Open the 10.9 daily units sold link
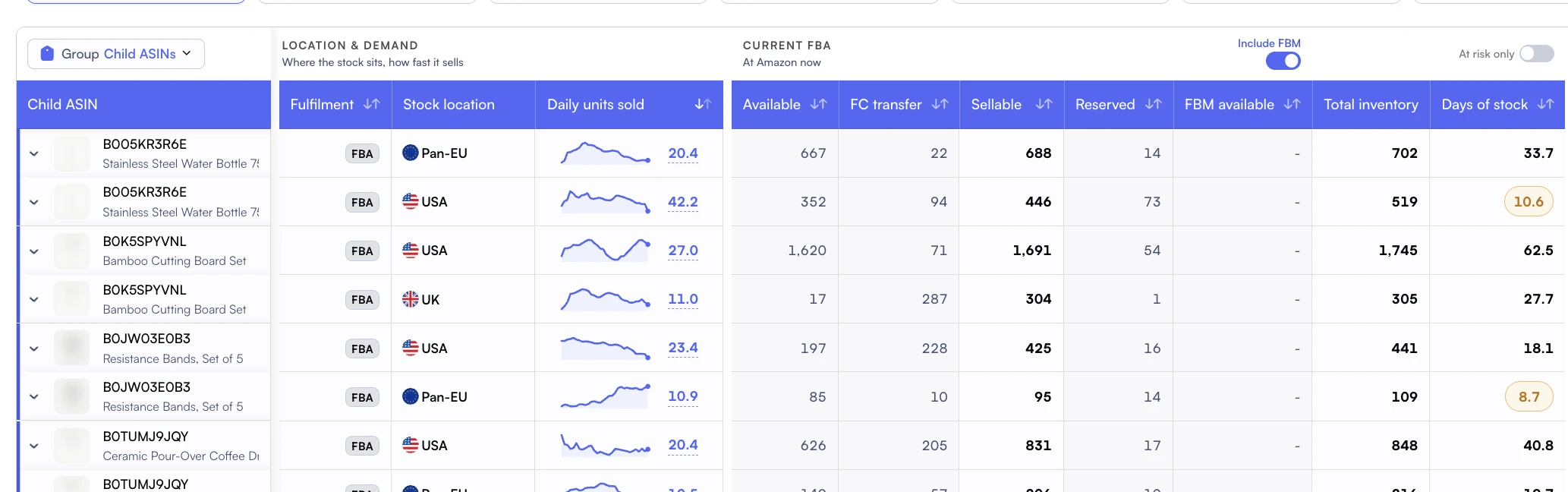Screen dimensions: 1568x492 (682, 396)
